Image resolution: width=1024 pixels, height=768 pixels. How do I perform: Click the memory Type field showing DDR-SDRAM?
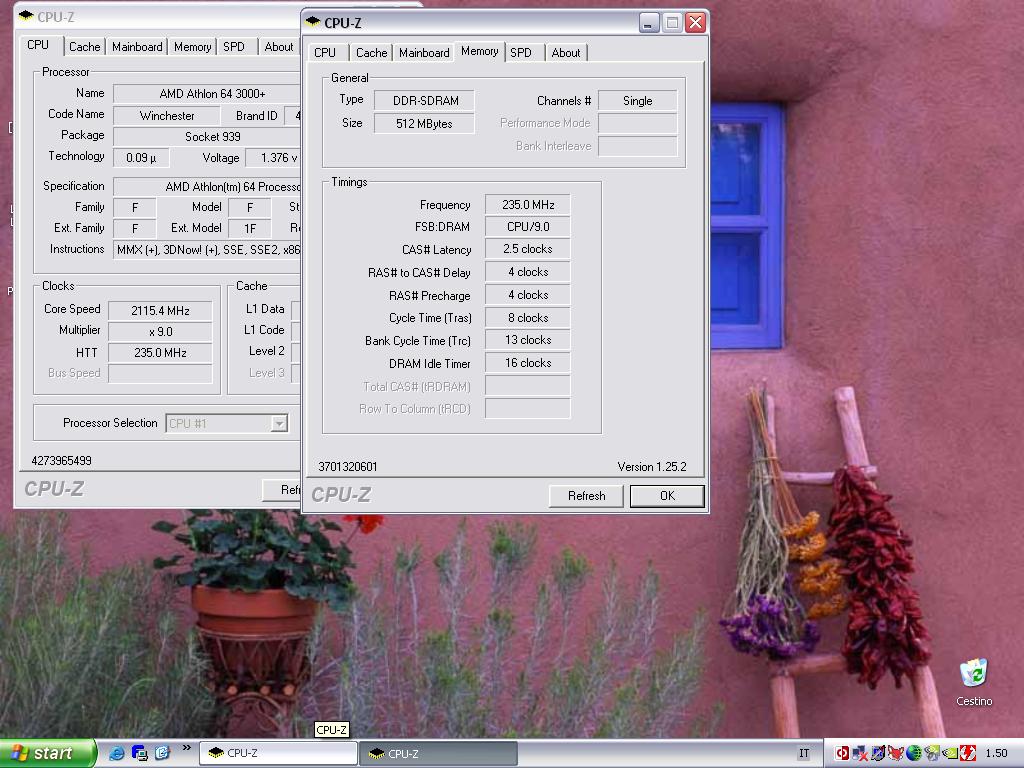425,101
